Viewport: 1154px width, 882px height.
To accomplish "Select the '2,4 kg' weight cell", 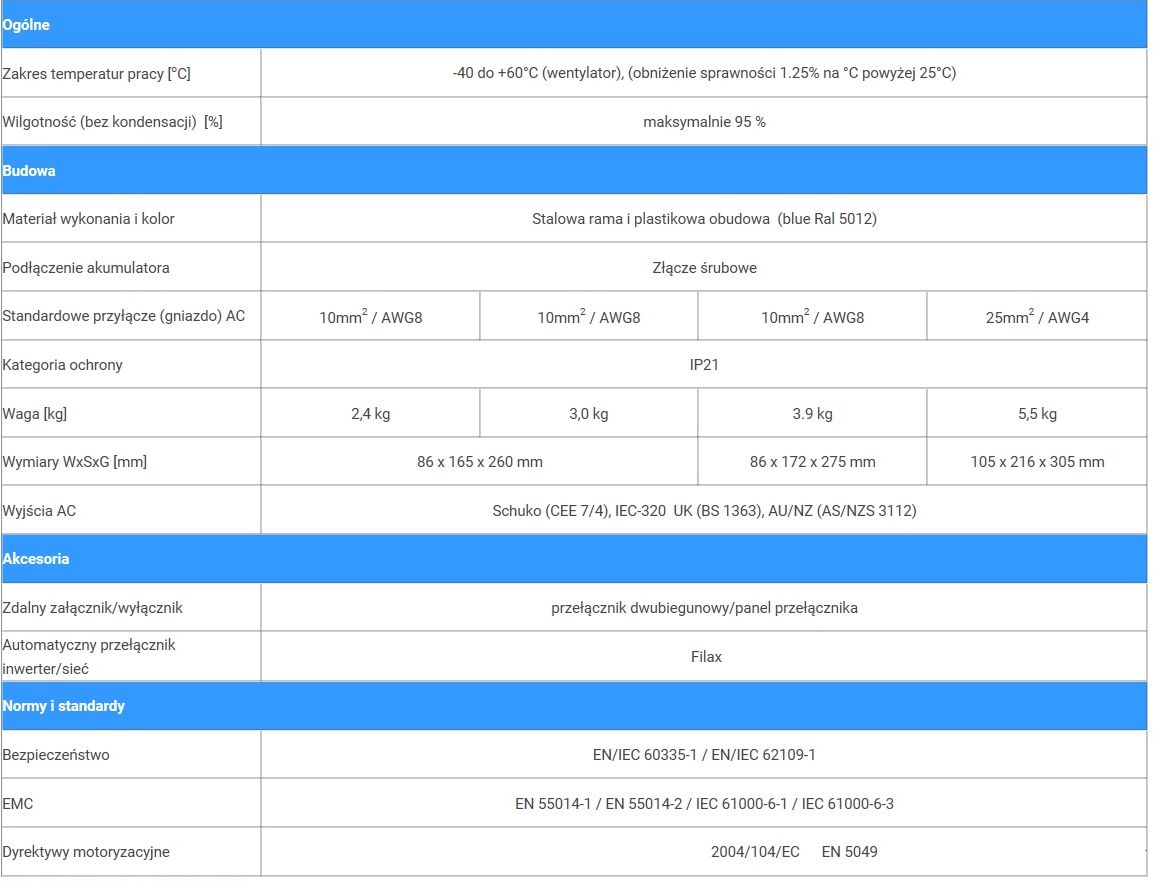I will point(370,414).
